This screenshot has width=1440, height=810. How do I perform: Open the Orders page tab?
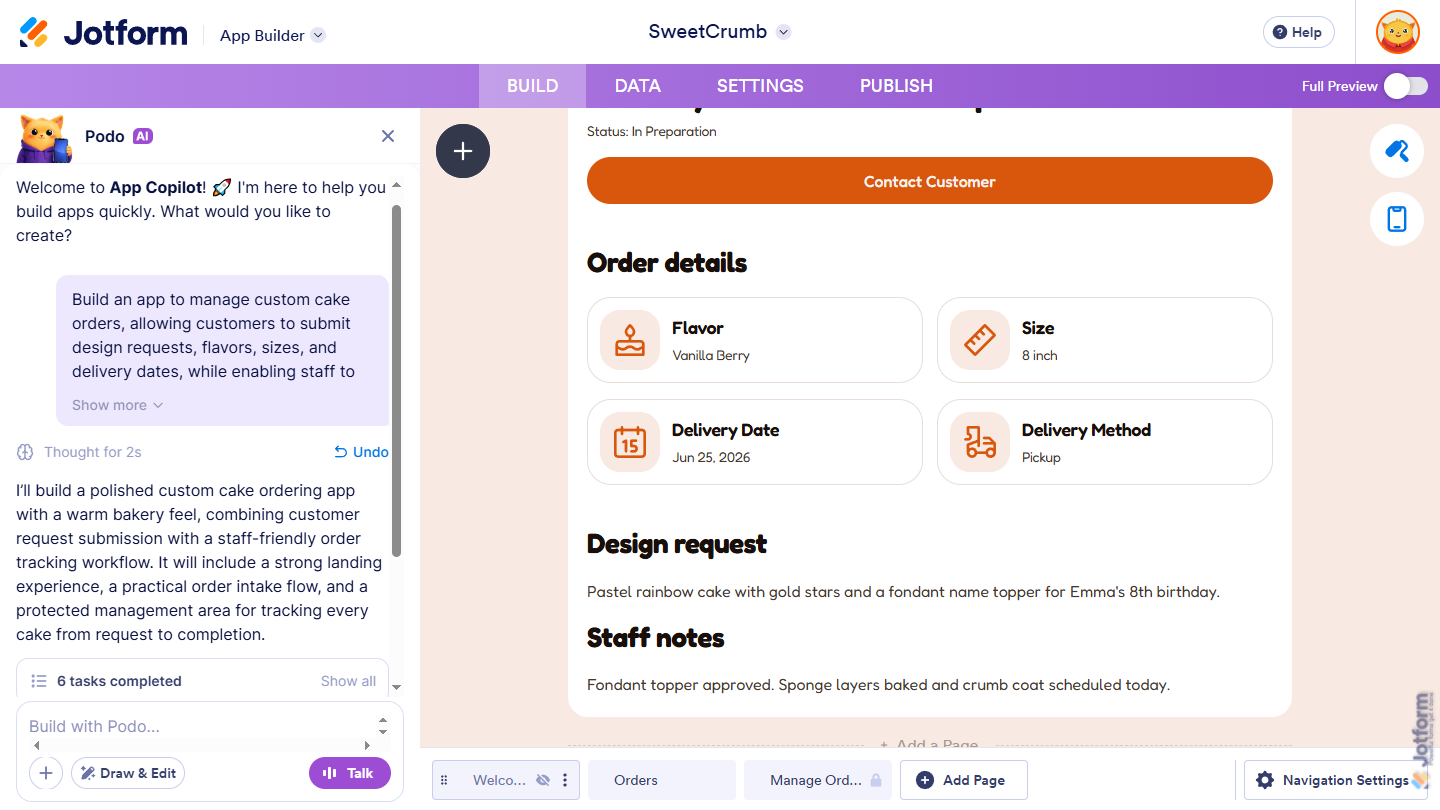pos(662,780)
